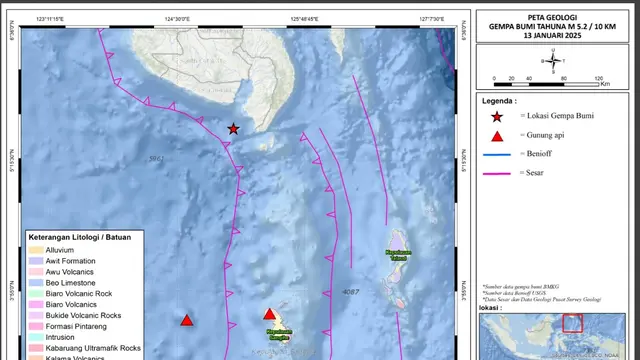Viewport: 640px width, 360px height.
Task: Click the '= Lokasi Gempa Bumi' legend label
Action: coord(557,116)
